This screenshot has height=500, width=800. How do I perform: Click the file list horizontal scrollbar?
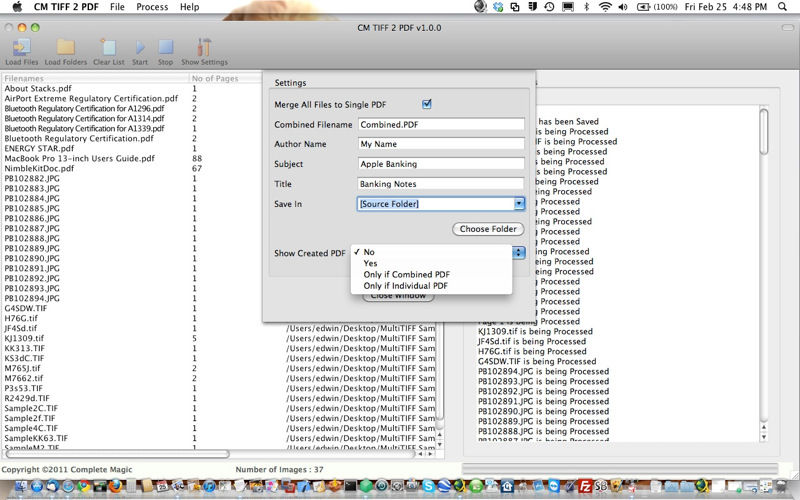tap(117, 453)
